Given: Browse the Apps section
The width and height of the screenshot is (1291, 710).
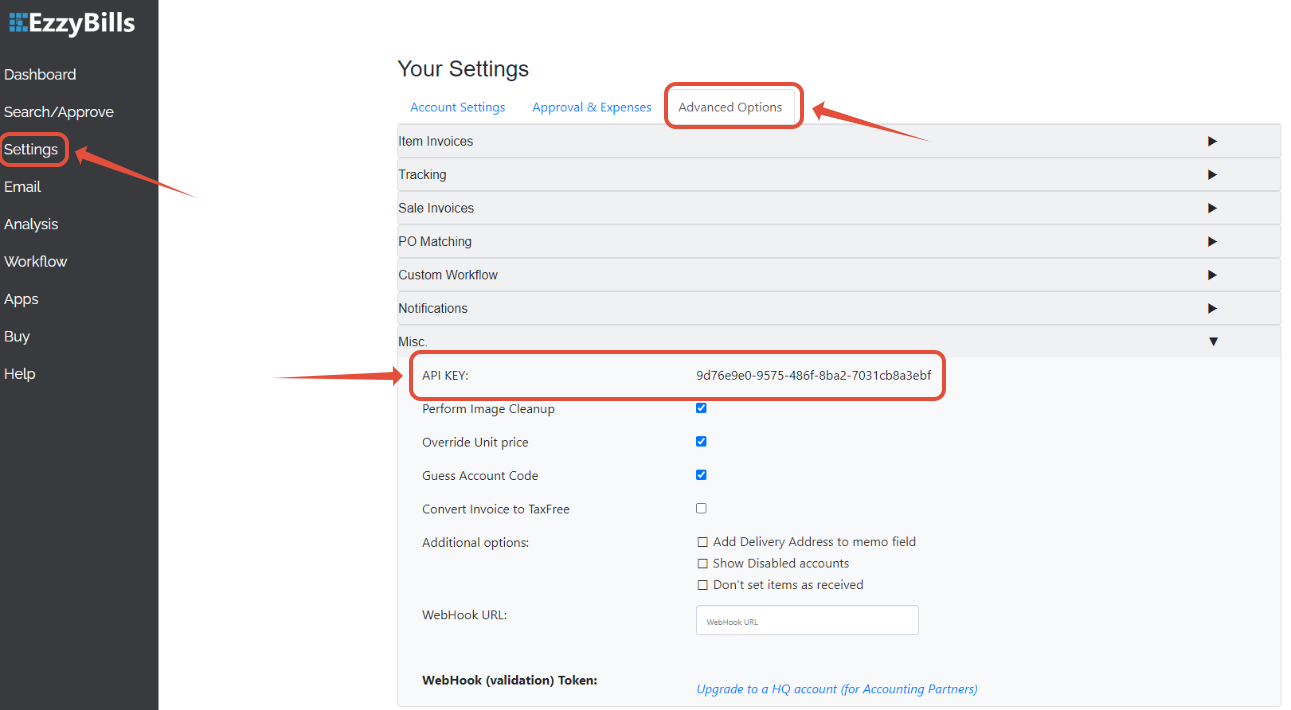Looking at the screenshot, I should [21, 299].
